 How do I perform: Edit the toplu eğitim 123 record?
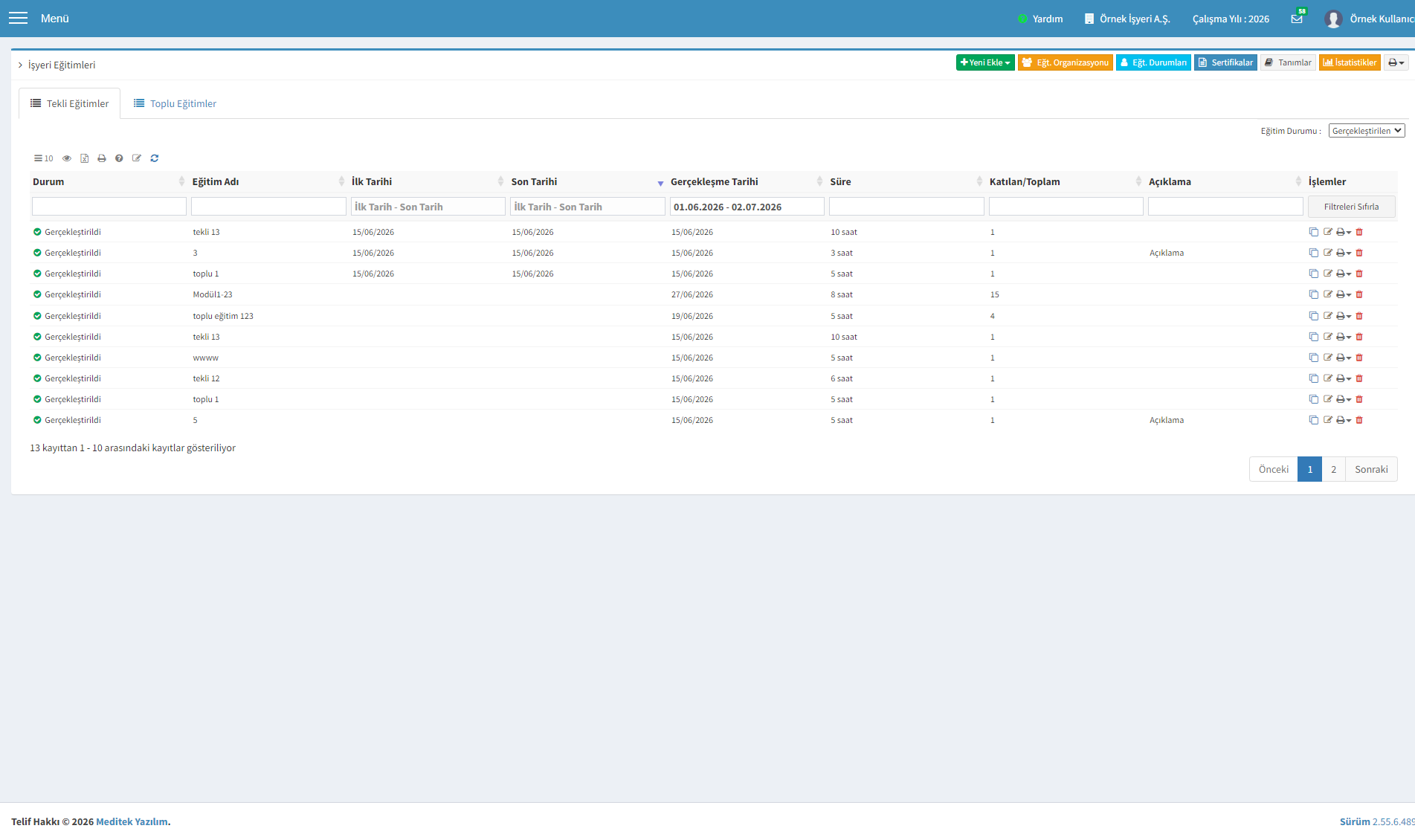coord(1328,316)
